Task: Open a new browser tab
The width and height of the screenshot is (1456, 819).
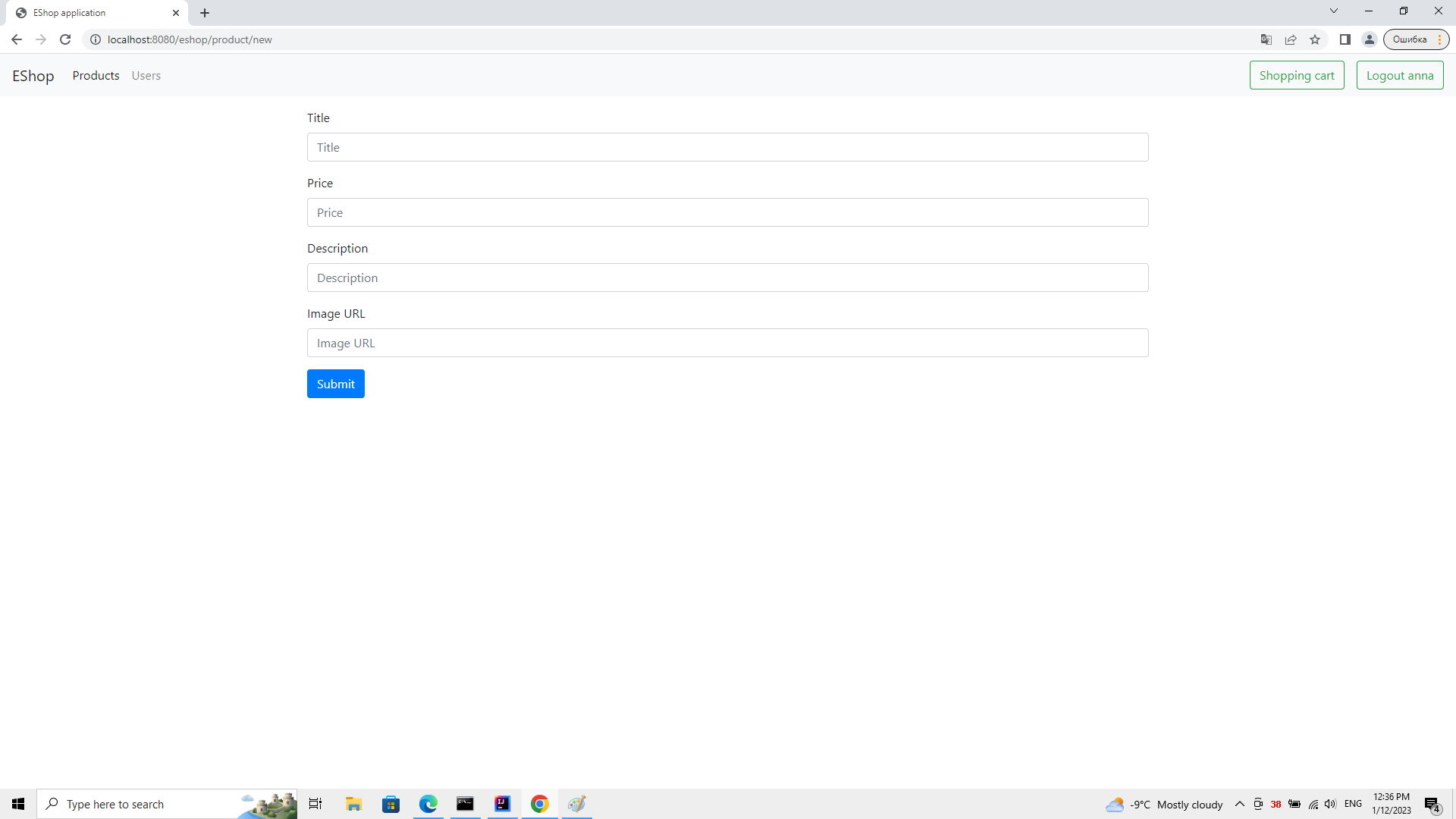Action: coord(205,12)
